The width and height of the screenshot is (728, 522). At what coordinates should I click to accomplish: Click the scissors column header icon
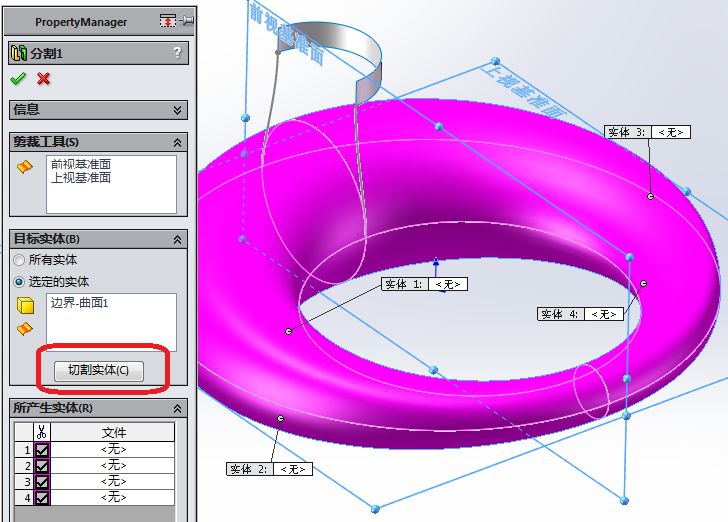point(41,432)
